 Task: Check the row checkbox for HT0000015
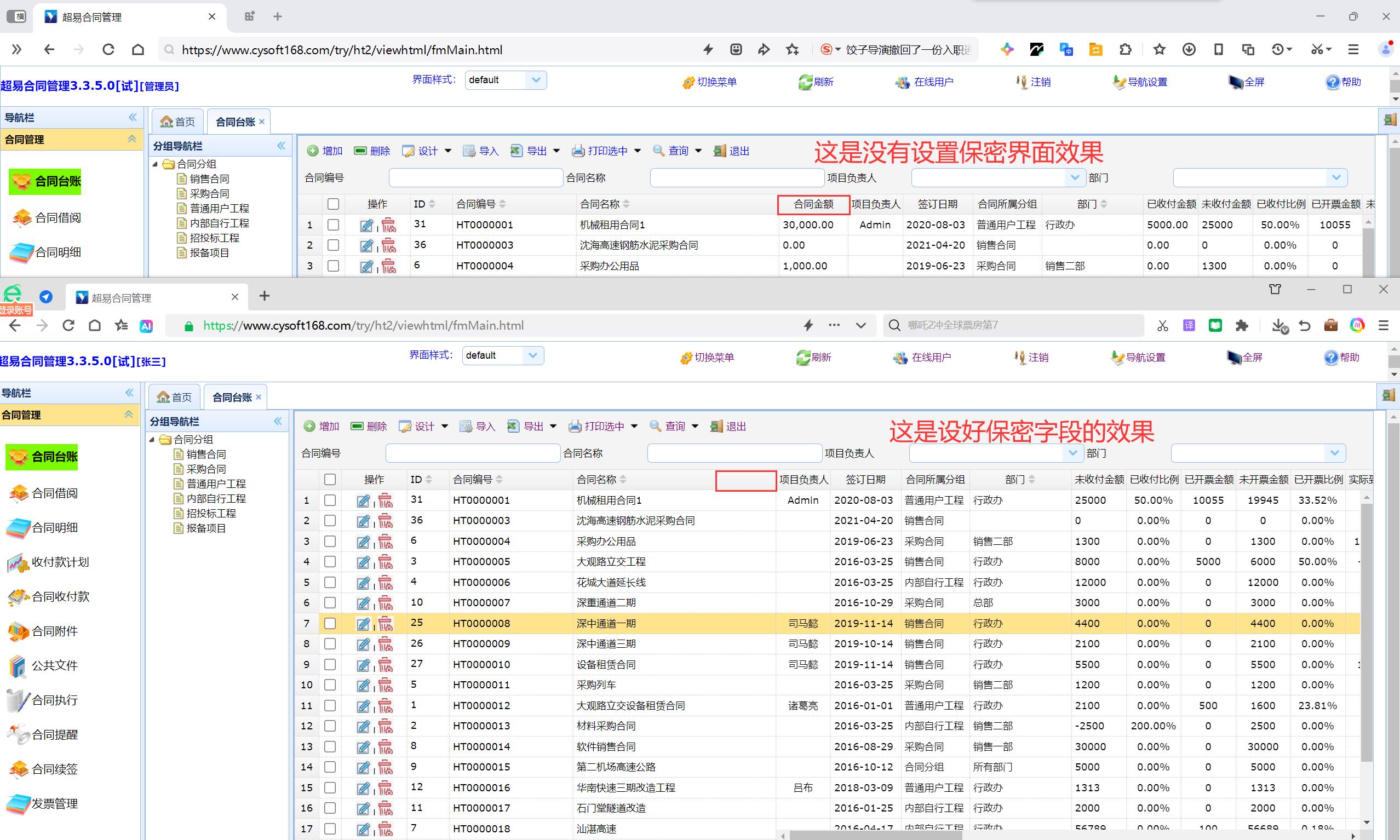330,767
